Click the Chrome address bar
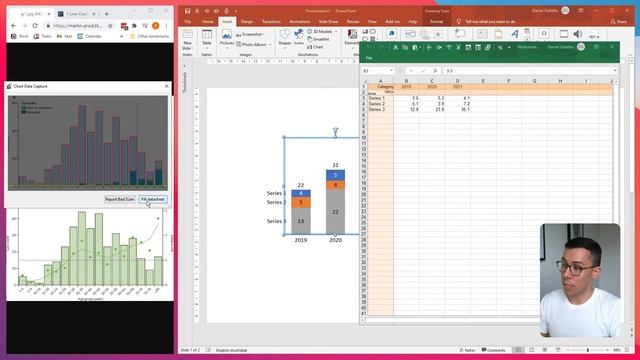Viewport: 640px width, 360px height. pos(78,26)
